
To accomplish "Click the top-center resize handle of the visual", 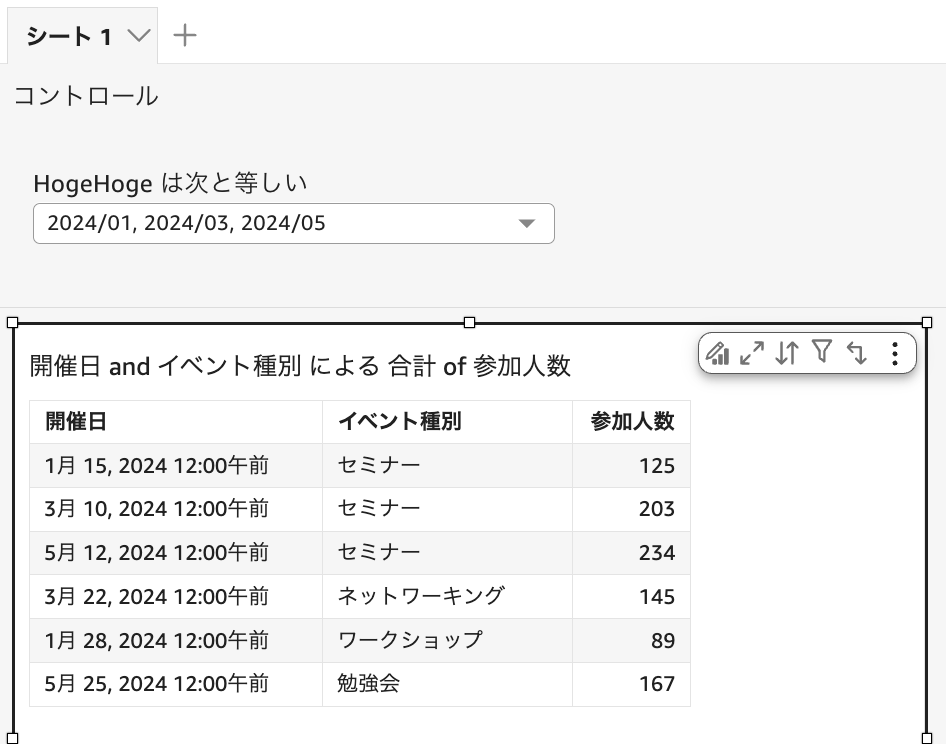I will click(467, 320).
